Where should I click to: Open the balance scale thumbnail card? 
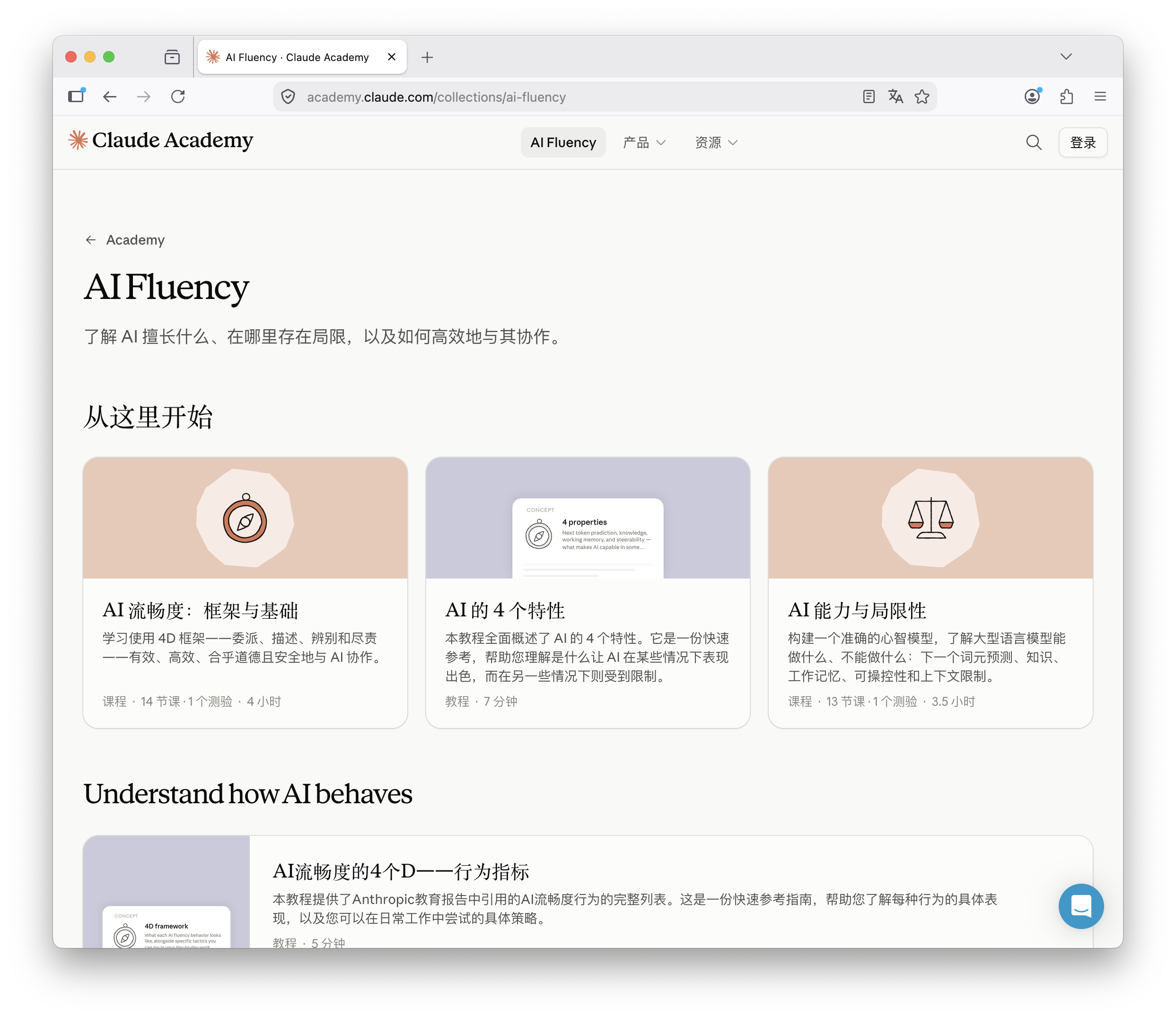click(x=930, y=518)
